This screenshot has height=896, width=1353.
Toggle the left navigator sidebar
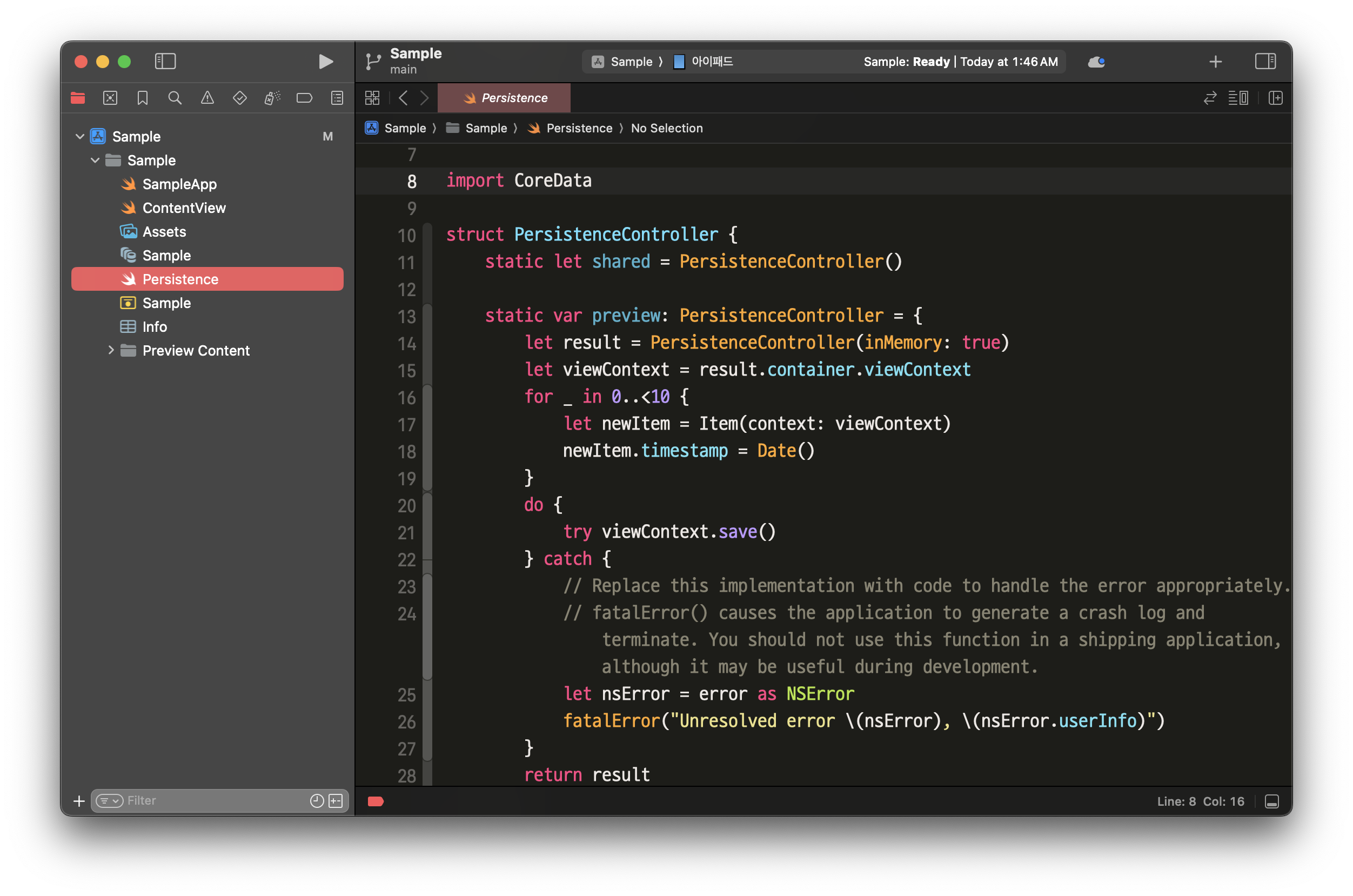pyautogui.click(x=165, y=61)
